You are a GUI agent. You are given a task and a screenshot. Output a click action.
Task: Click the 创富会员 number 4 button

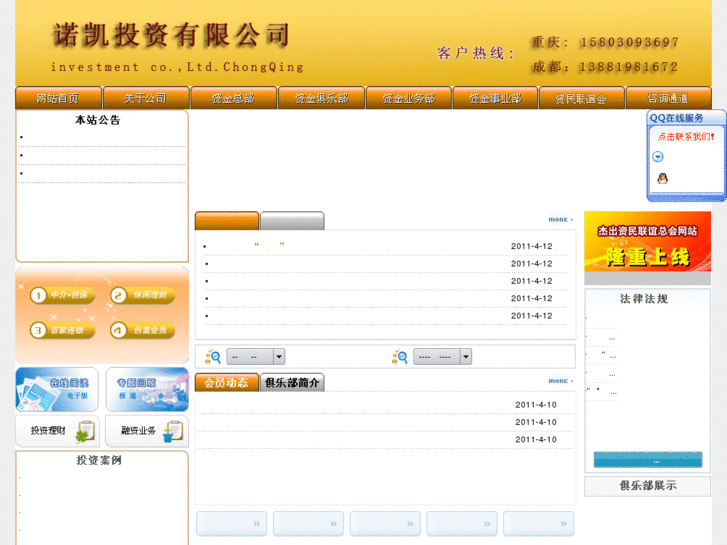143,330
